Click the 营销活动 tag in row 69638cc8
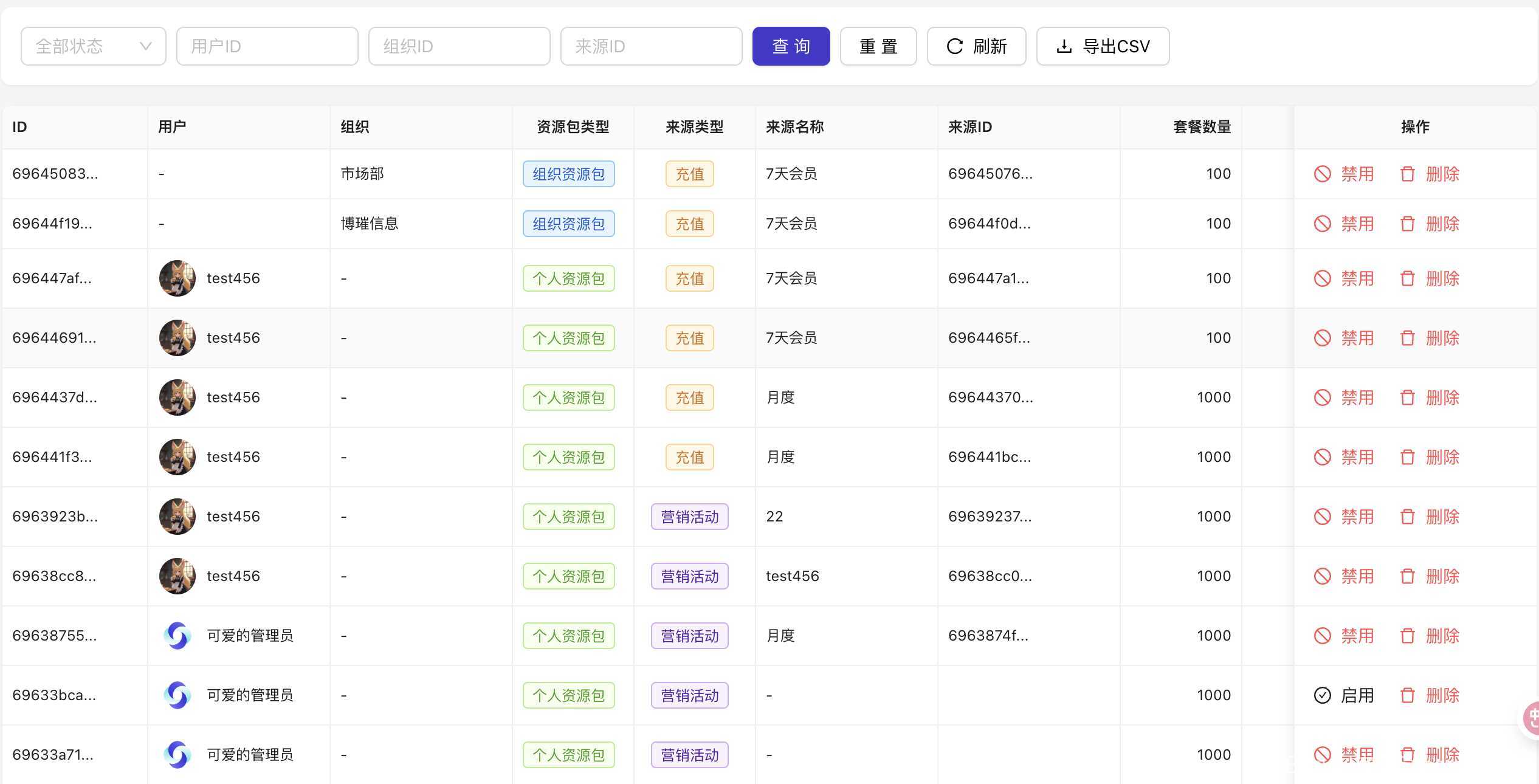The height and width of the screenshot is (784, 1539). coord(689,576)
